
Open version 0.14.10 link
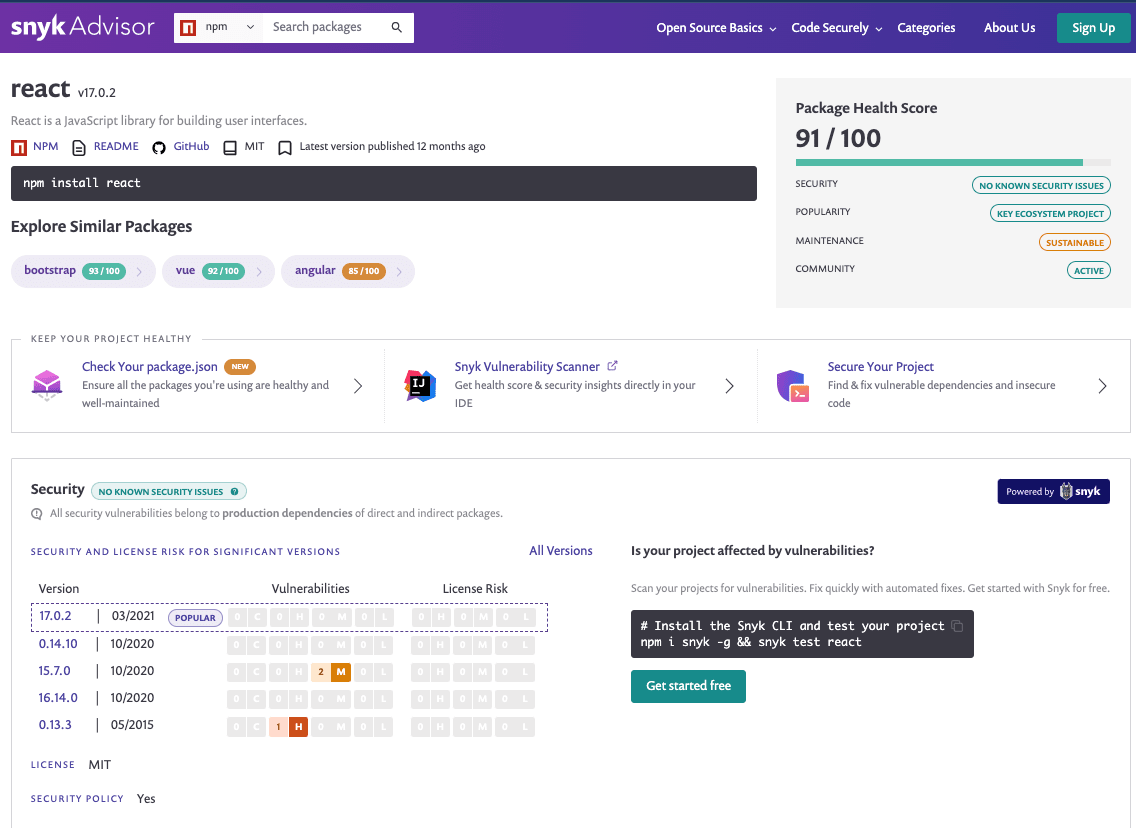click(58, 643)
